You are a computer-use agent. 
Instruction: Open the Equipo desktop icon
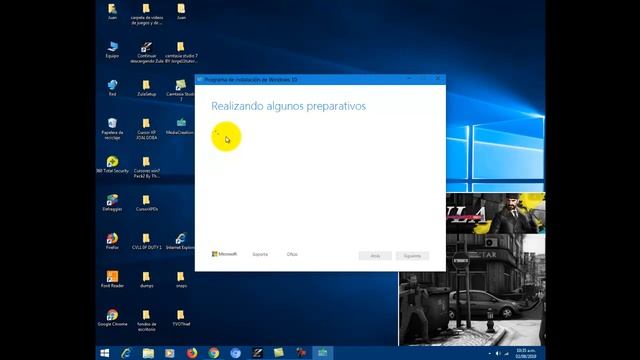point(112,49)
